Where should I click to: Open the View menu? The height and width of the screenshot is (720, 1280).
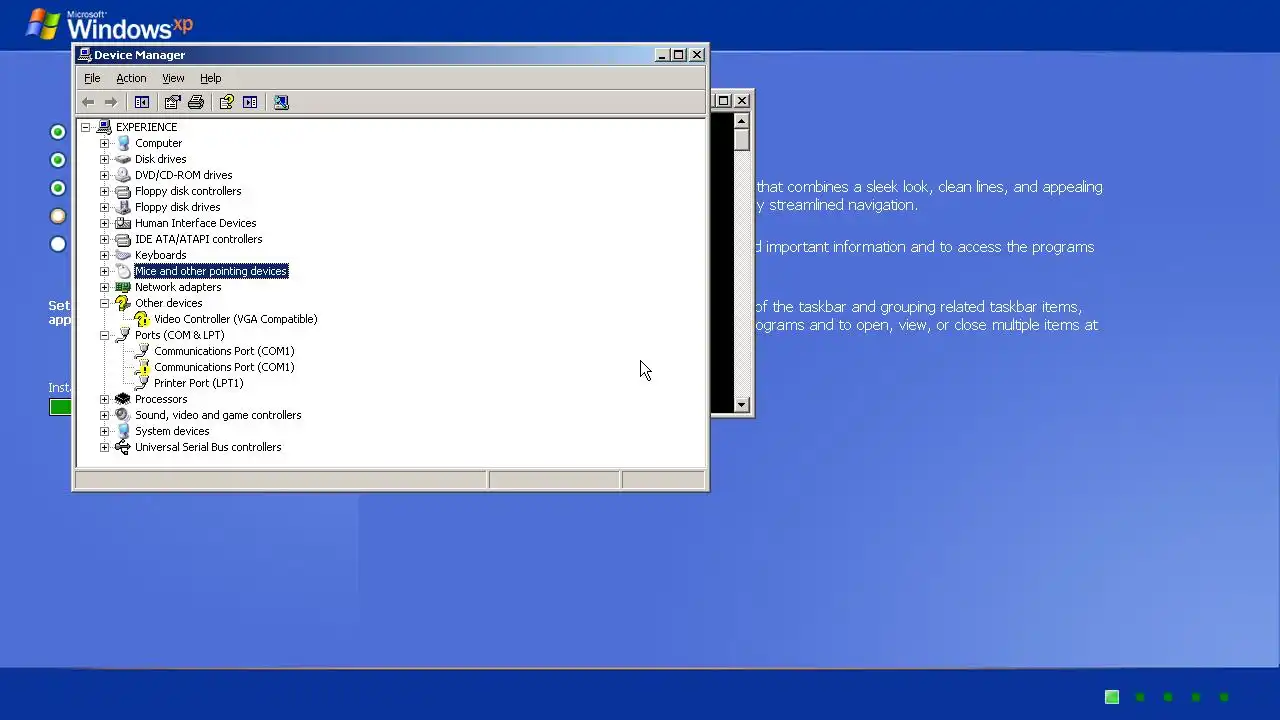(x=173, y=78)
